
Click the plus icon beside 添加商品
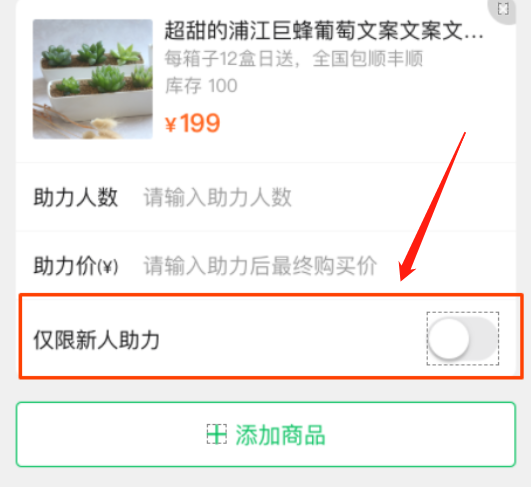[x=217, y=434]
